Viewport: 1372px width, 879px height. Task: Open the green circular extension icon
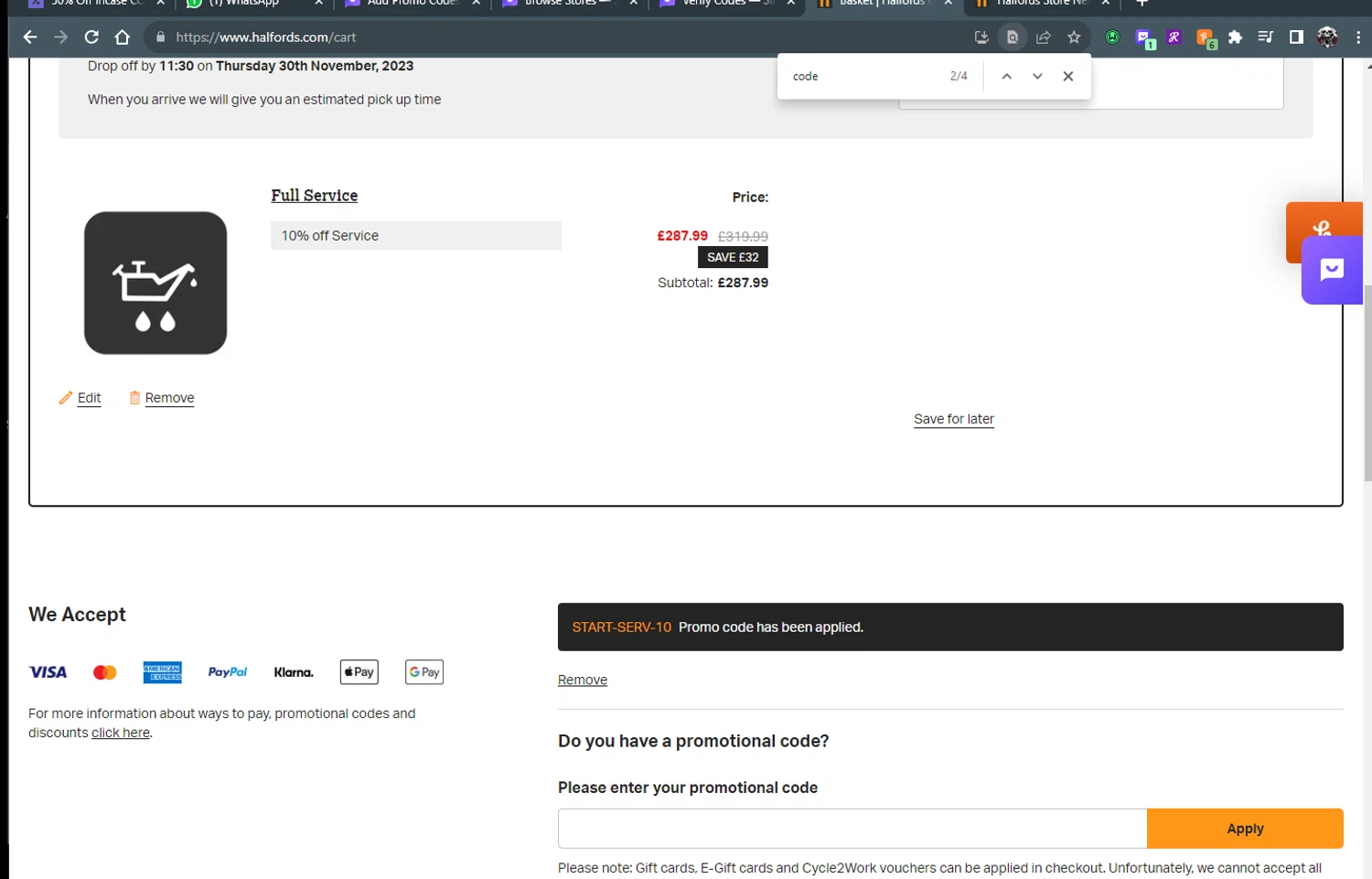(x=1112, y=38)
